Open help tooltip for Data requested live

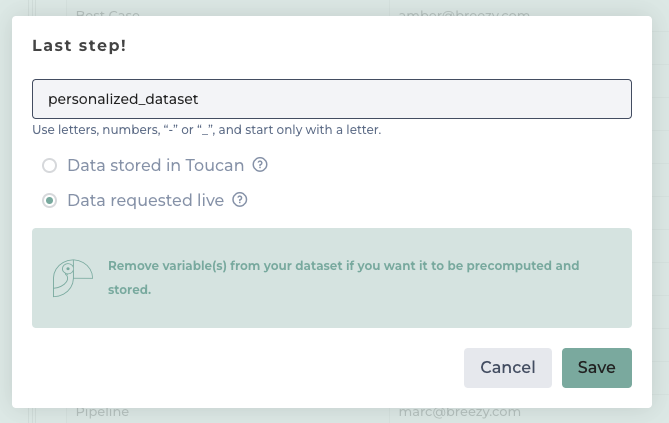tap(240, 200)
